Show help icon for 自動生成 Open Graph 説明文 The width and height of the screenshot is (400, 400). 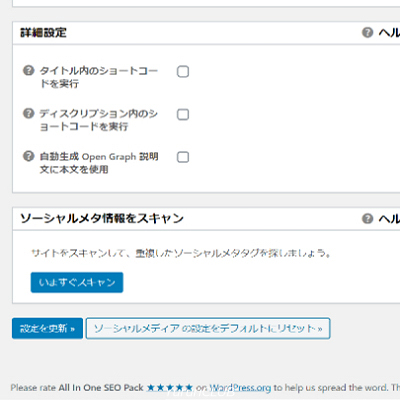pyautogui.click(x=28, y=156)
